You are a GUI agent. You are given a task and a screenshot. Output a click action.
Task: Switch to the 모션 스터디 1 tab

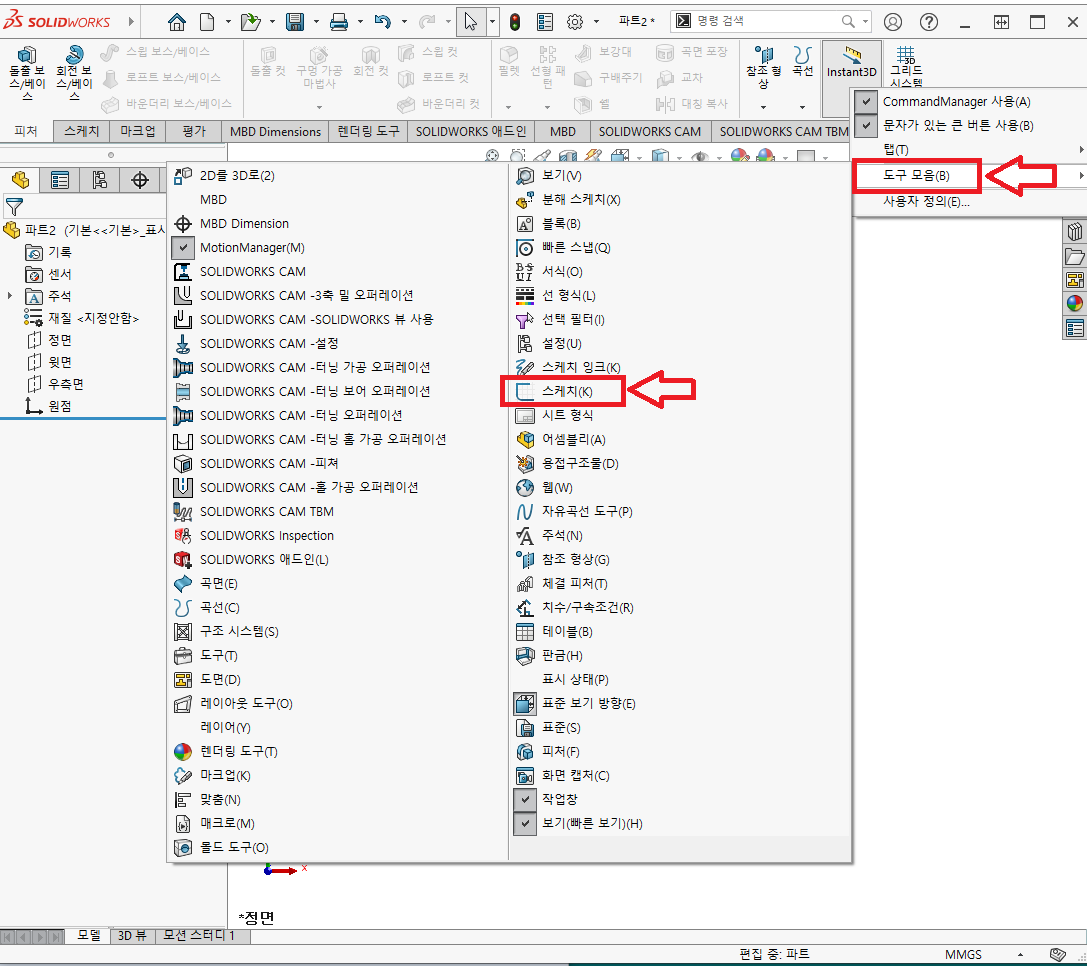(x=199, y=936)
